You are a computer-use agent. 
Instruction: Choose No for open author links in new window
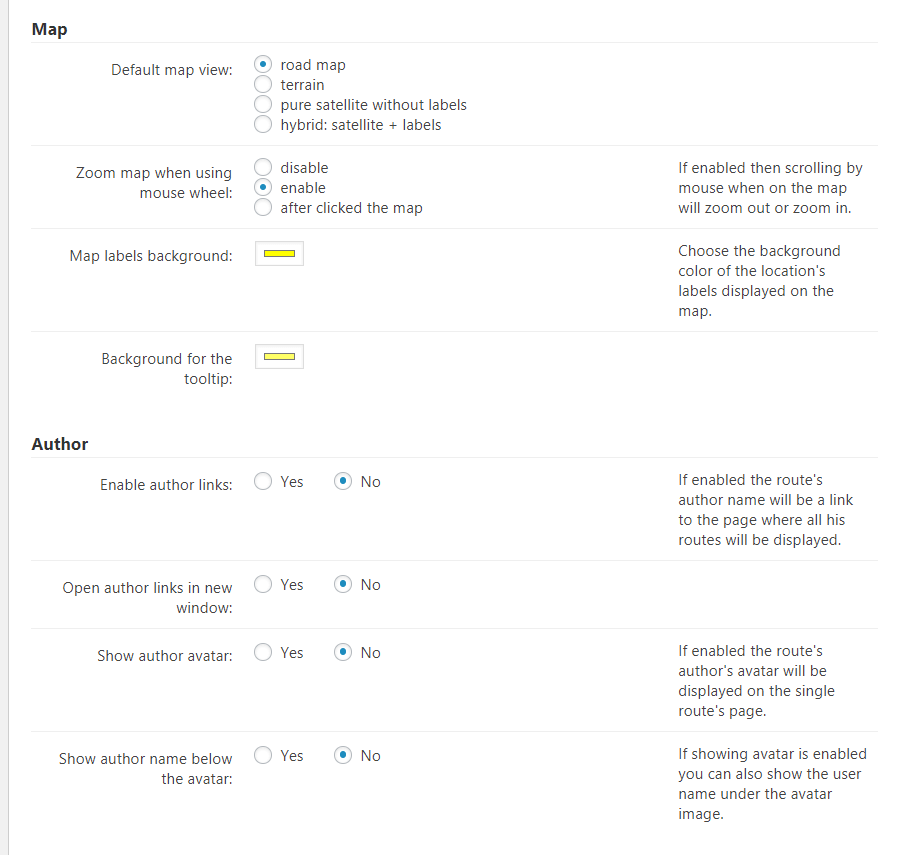[x=343, y=585]
